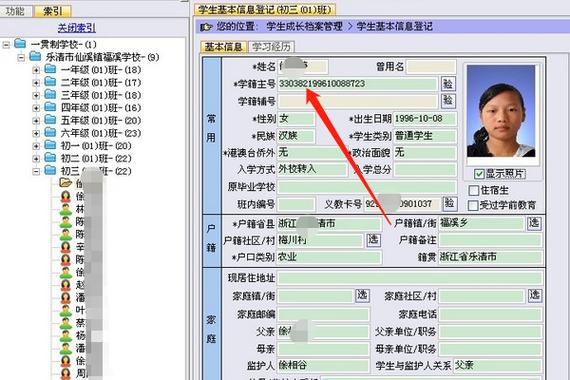Click the 初一 (01)班 folder icon

coord(50,145)
